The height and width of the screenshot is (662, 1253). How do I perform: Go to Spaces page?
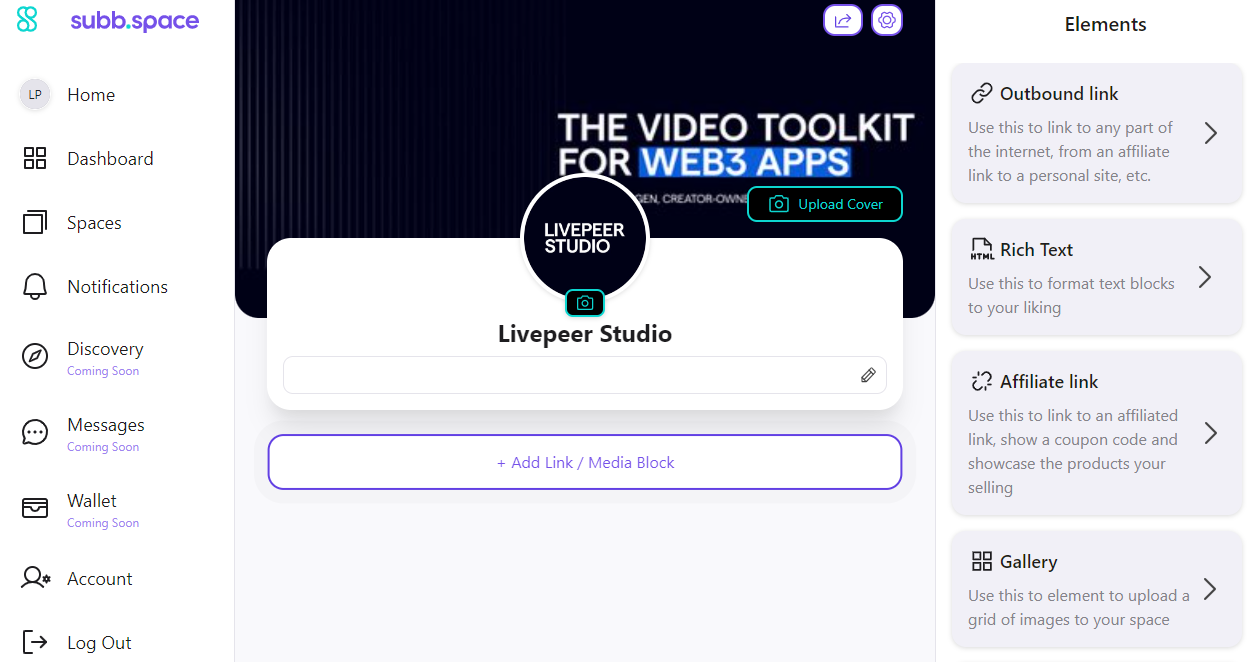tap(94, 223)
